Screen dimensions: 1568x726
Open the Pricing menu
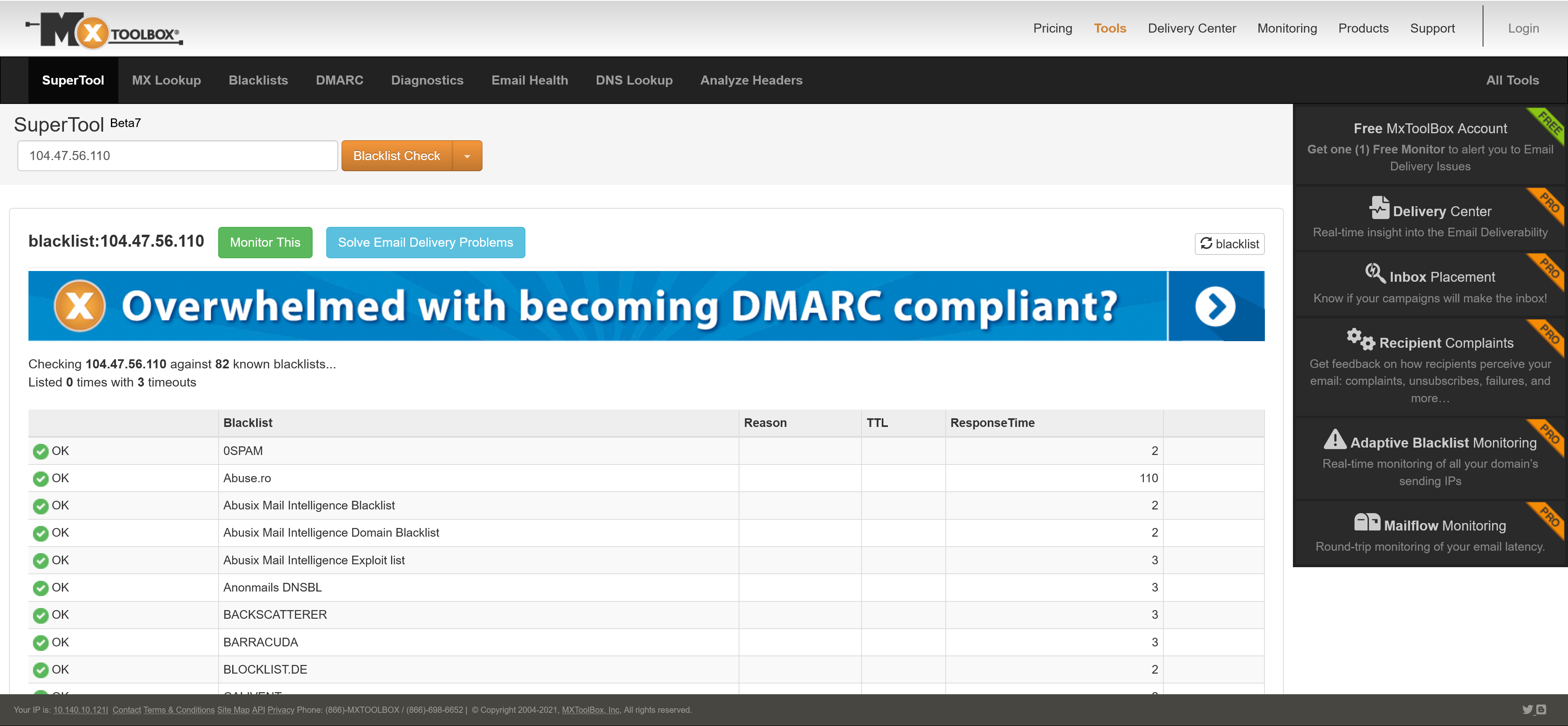point(1052,28)
